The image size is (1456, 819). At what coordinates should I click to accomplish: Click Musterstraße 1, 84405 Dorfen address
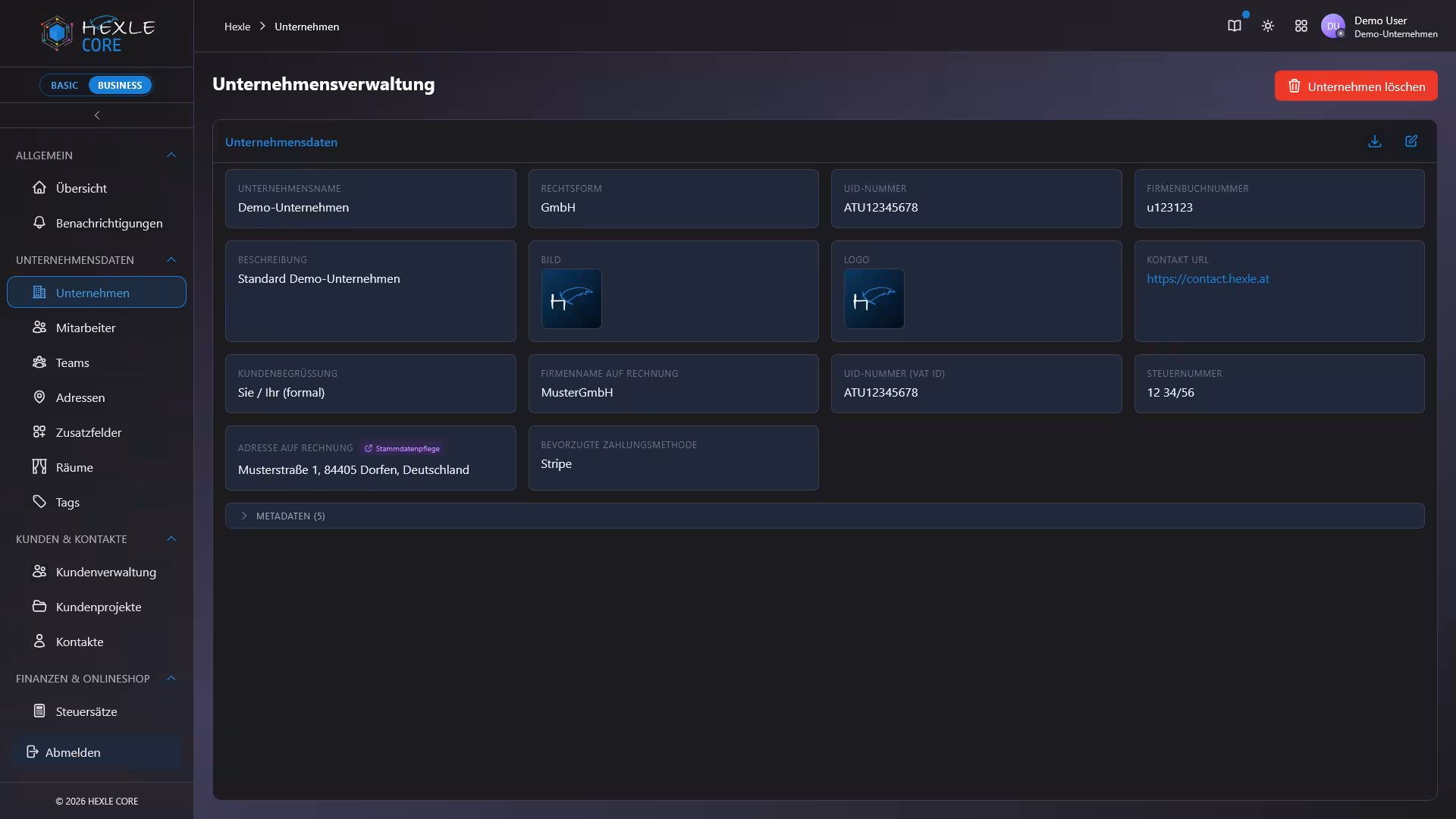tap(353, 469)
